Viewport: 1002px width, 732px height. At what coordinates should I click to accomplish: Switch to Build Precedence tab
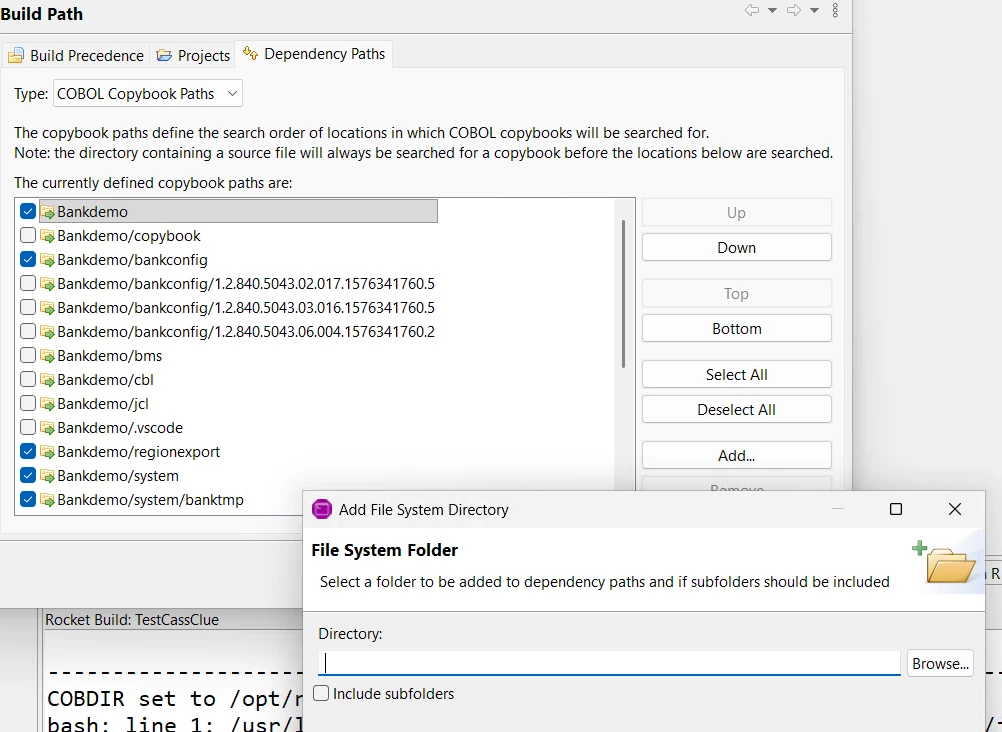(76, 56)
